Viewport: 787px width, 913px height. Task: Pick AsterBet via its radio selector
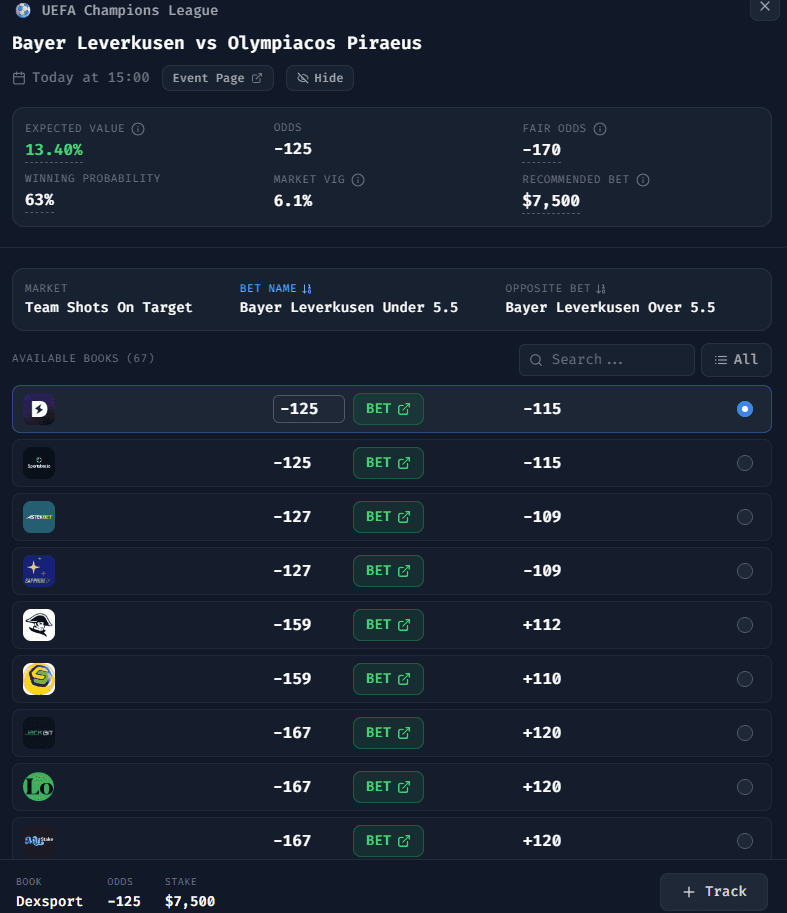[744, 517]
